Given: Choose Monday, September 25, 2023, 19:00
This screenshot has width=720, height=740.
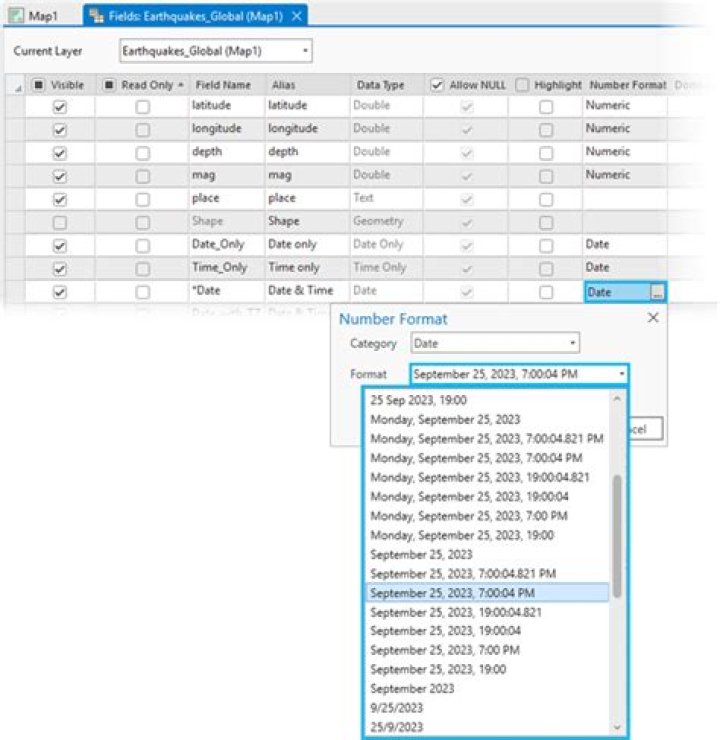Looking at the screenshot, I should pyautogui.click(x=487, y=535).
